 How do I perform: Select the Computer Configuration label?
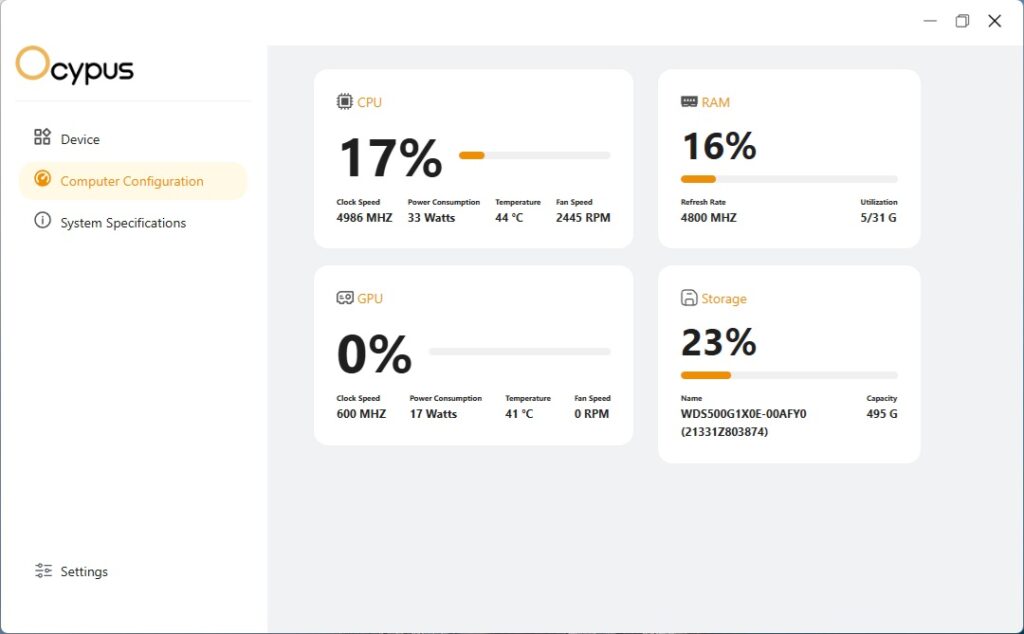point(132,181)
